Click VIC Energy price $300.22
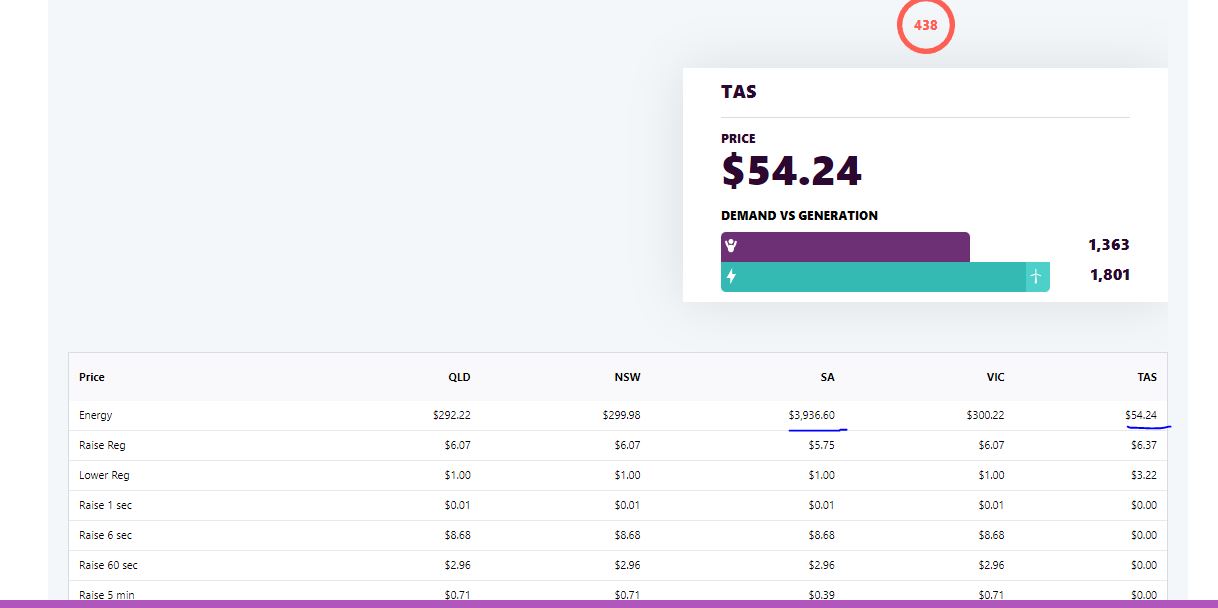 [985, 415]
